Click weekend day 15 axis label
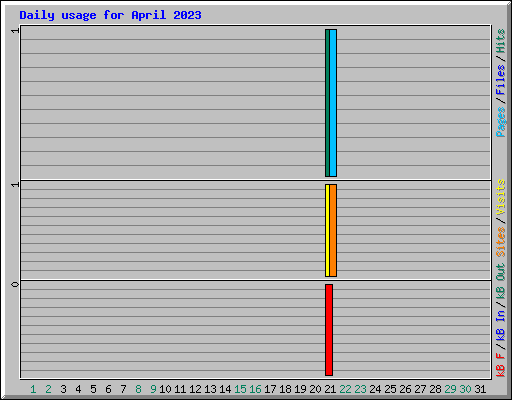 point(240,389)
